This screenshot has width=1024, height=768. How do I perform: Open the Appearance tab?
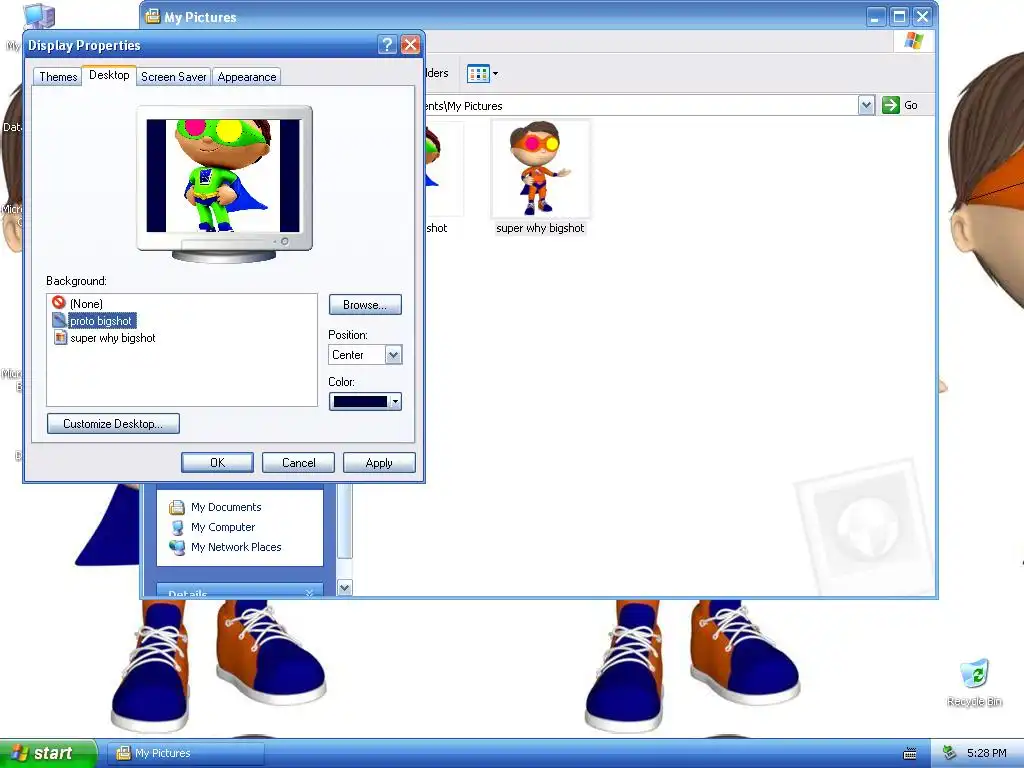pyautogui.click(x=247, y=77)
